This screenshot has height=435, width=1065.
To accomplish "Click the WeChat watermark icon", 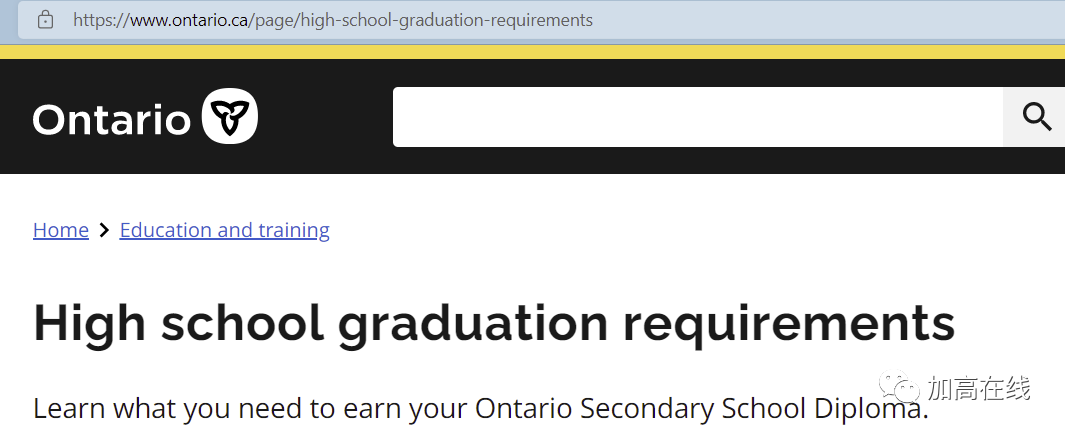I will [899, 388].
